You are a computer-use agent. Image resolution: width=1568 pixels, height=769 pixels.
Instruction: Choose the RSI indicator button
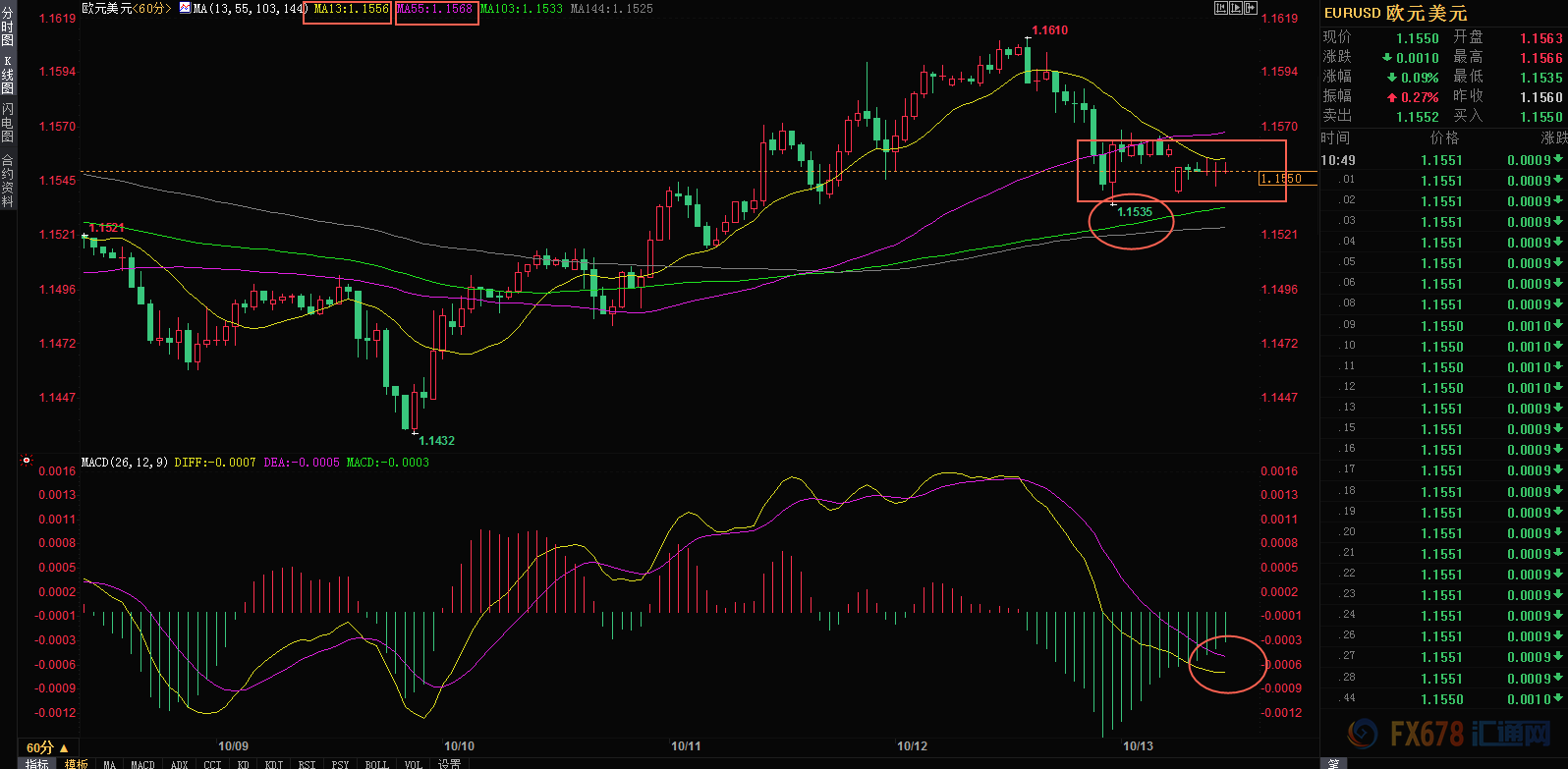click(x=308, y=763)
